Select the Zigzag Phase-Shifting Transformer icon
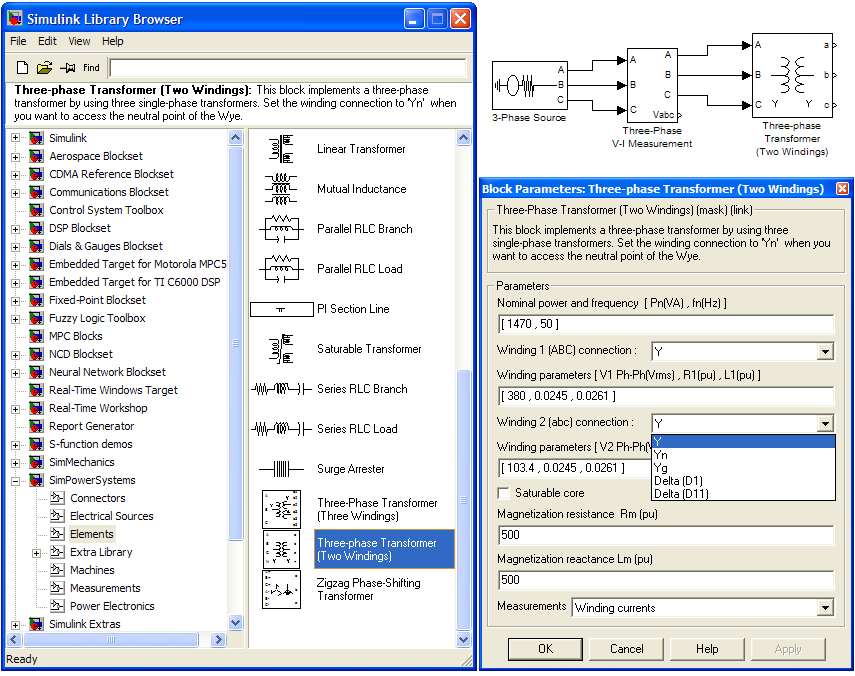855x676 pixels. click(x=281, y=589)
